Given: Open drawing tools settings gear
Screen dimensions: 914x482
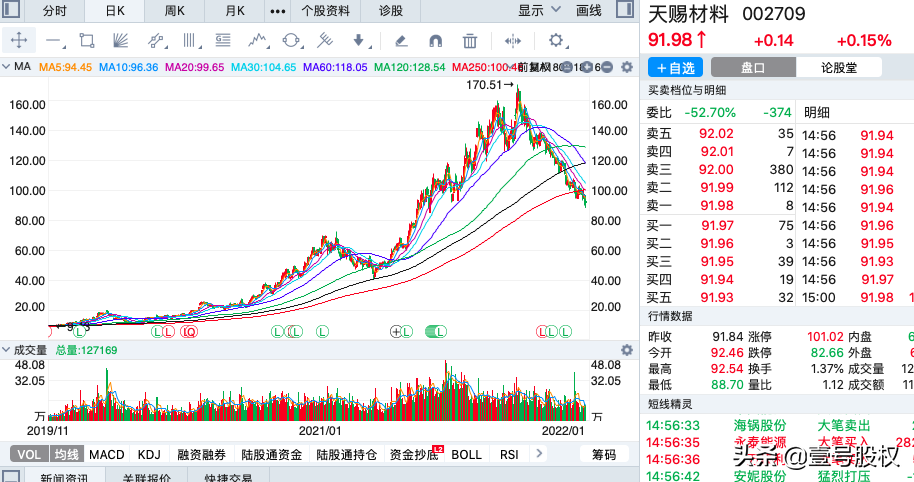Looking at the screenshot, I should click(x=557, y=40).
